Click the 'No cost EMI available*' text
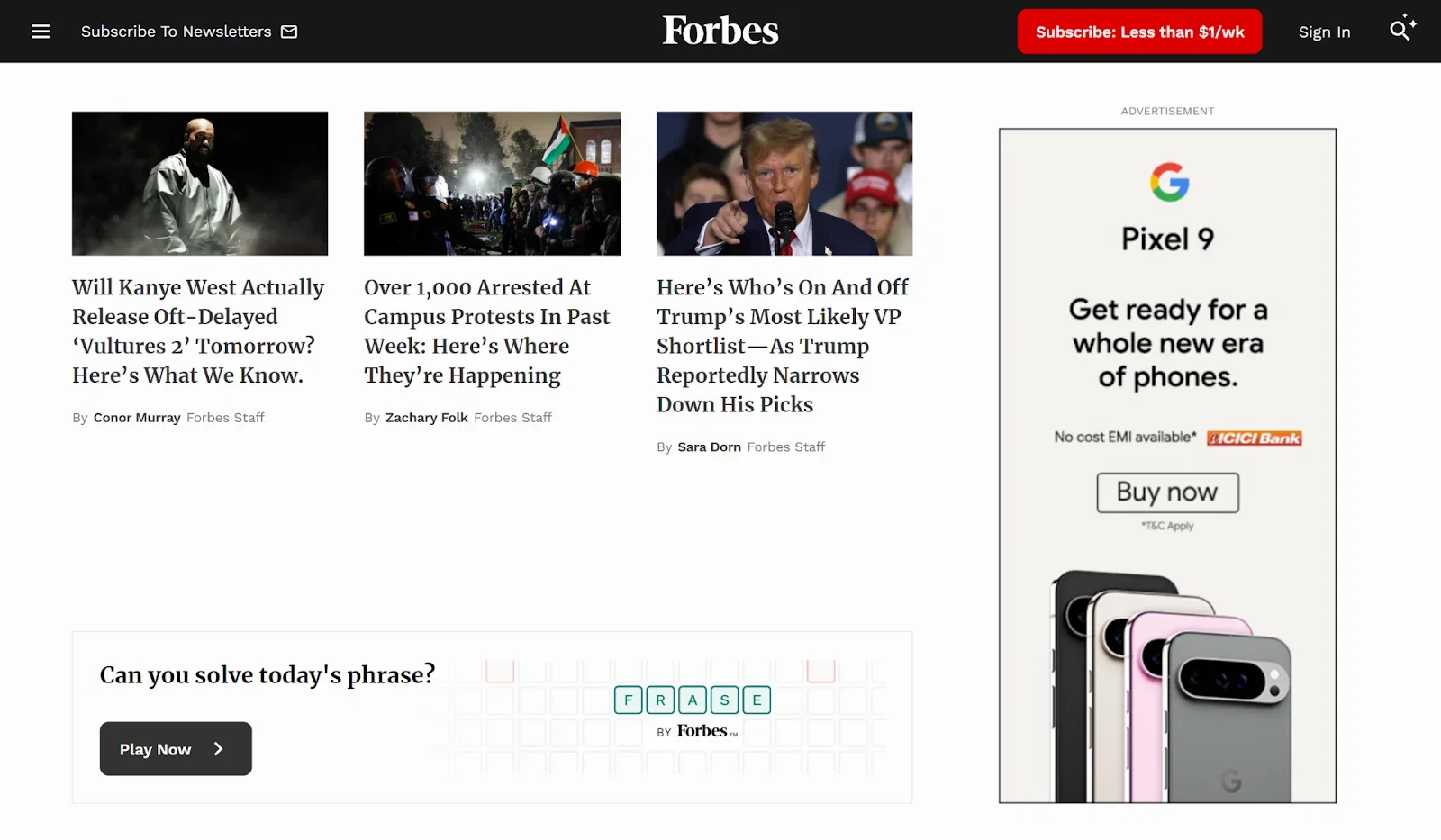 coord(1126,438)
